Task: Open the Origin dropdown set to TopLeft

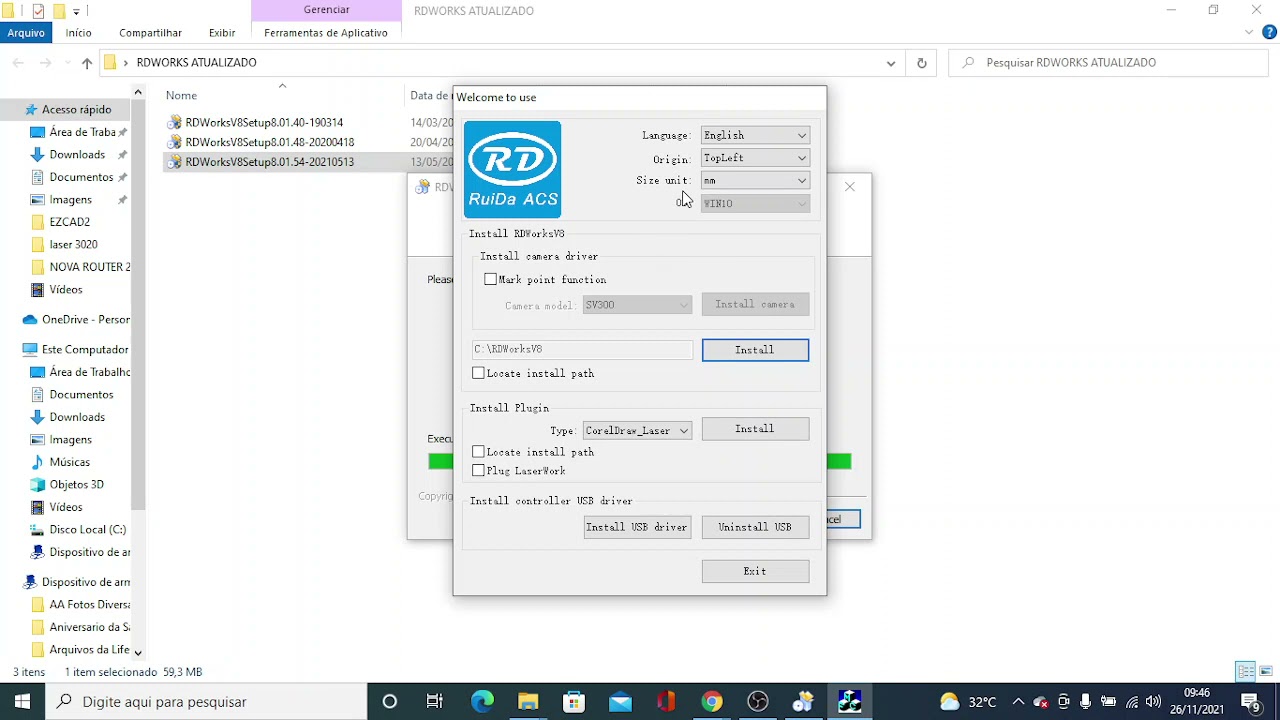Action: point(755,158)
